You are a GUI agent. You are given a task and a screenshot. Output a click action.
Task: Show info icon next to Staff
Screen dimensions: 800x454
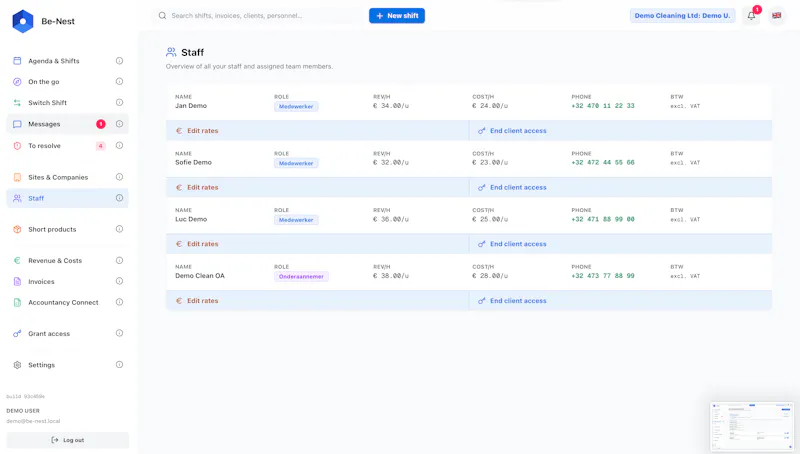click(x=119, y=198)
